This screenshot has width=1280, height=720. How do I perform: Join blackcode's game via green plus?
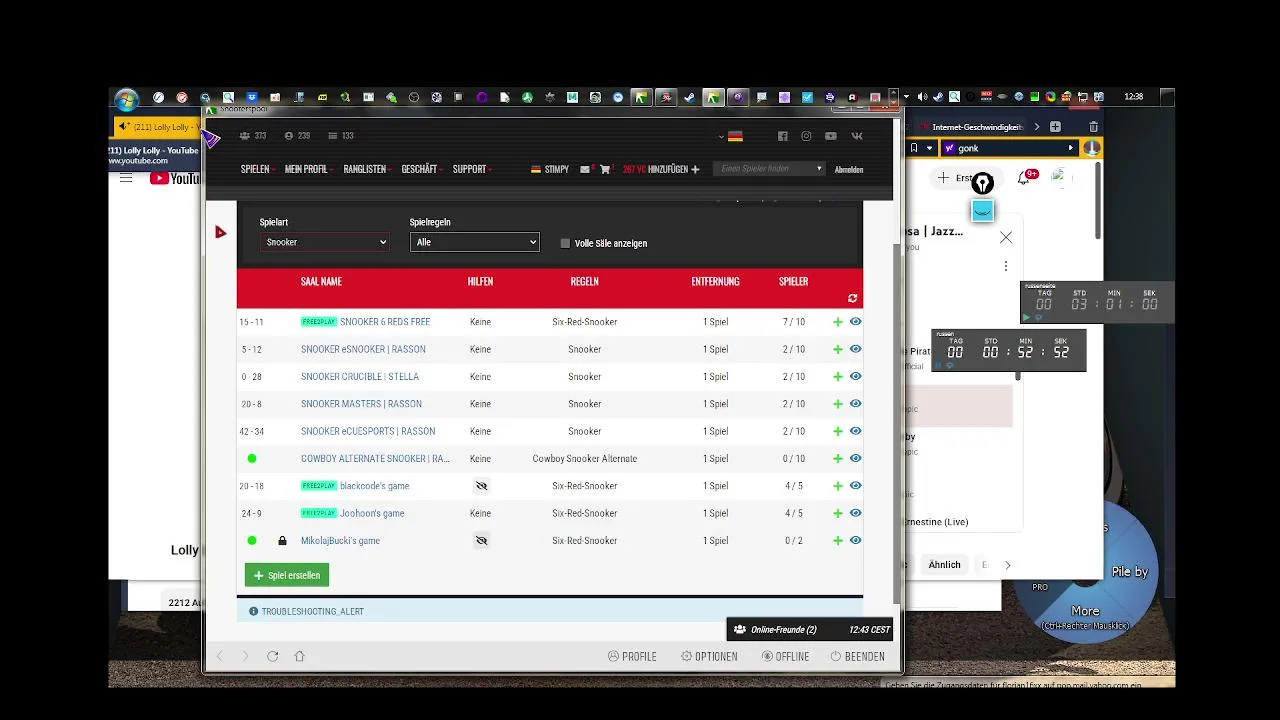[x=838, y=486]
